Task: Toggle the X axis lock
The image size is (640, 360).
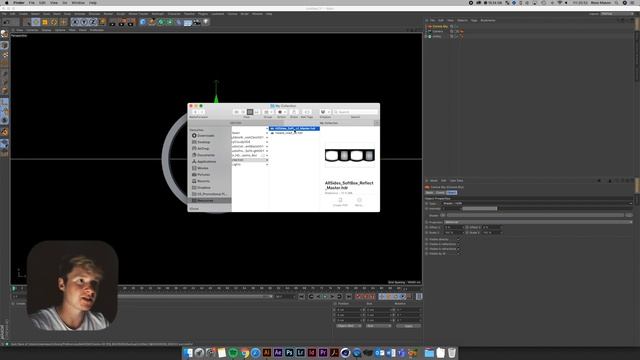Action: [75, 22]
